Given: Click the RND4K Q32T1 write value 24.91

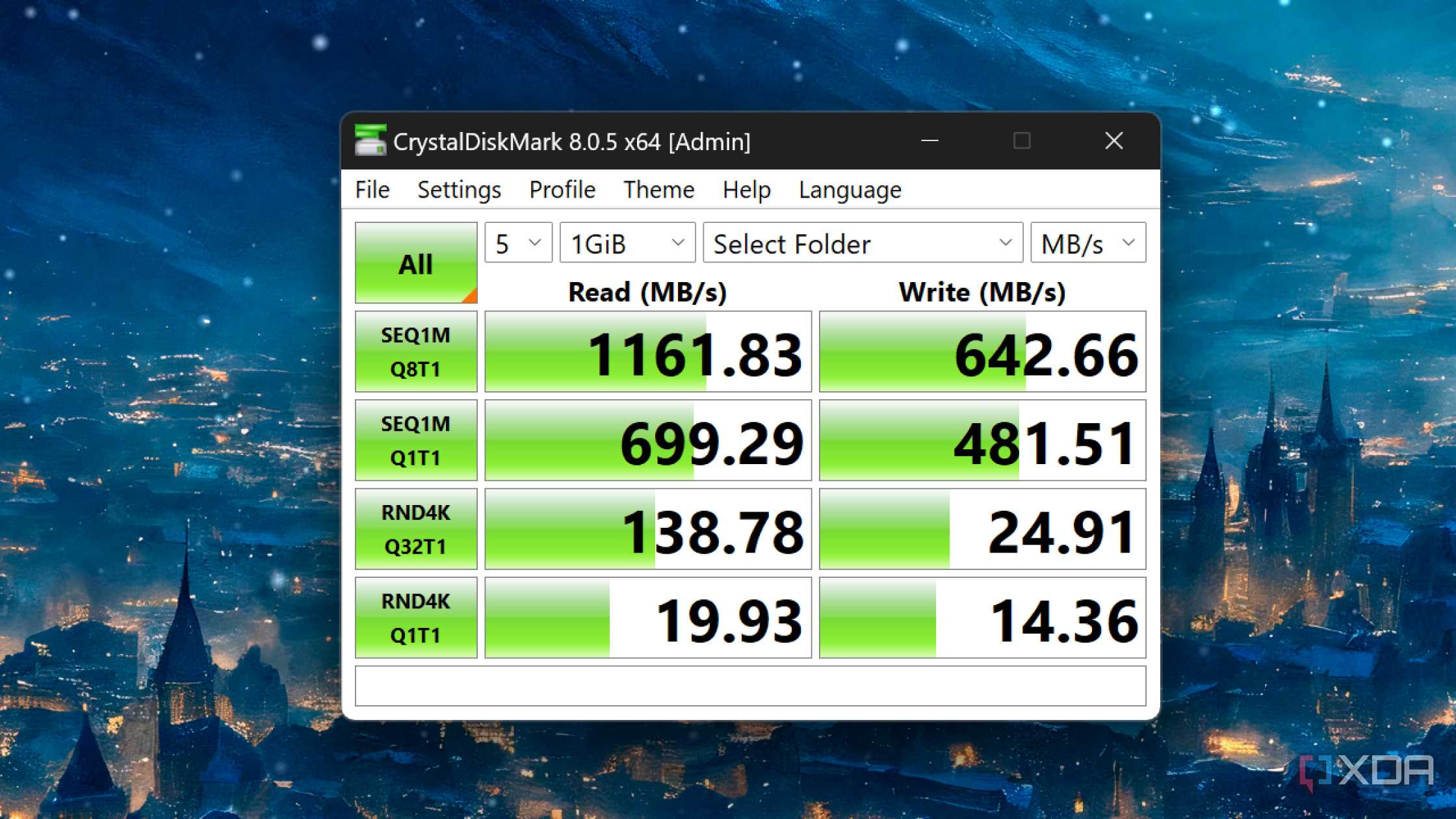Looking at the screenshot, I should click(x=982, y=529).
